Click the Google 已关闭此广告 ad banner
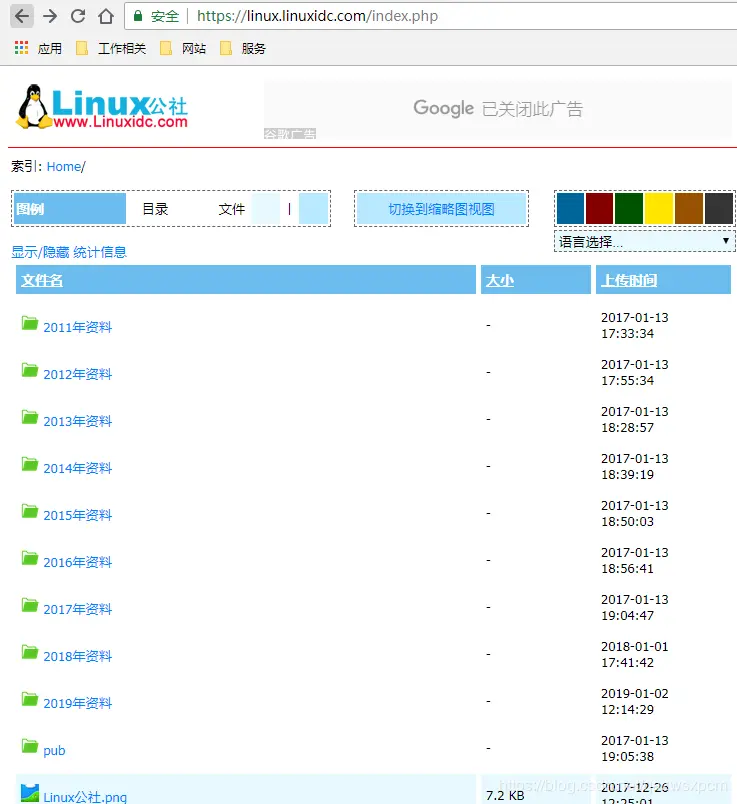 coord(498,109)
